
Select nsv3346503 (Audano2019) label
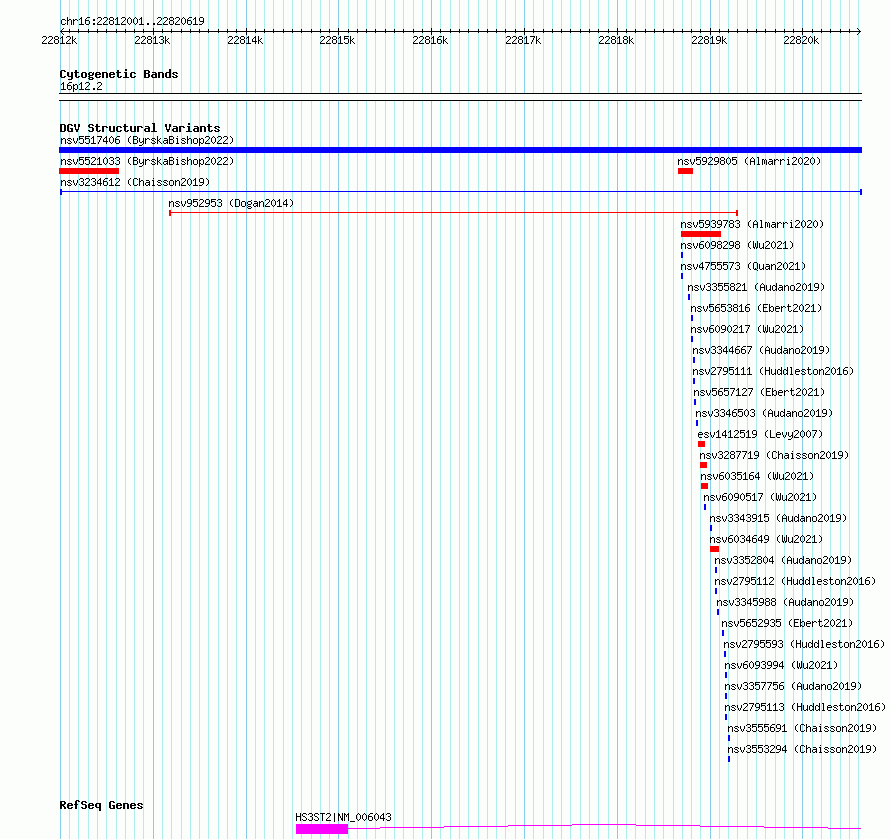(x=764, y=413)
